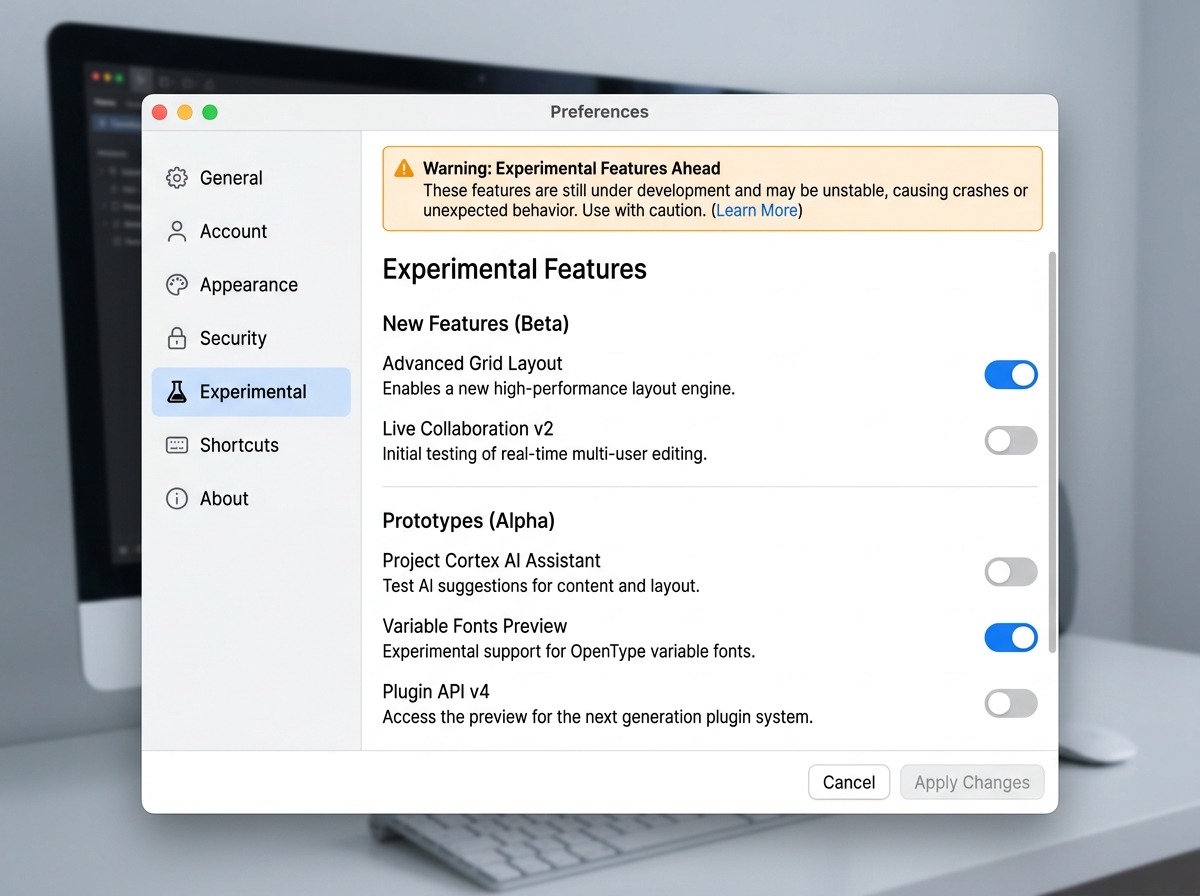This screenshot has height=896, width=1200.
Task: Click the 'Warning: Experimental Features Ahead' title
Action: [x=572, y=168]
